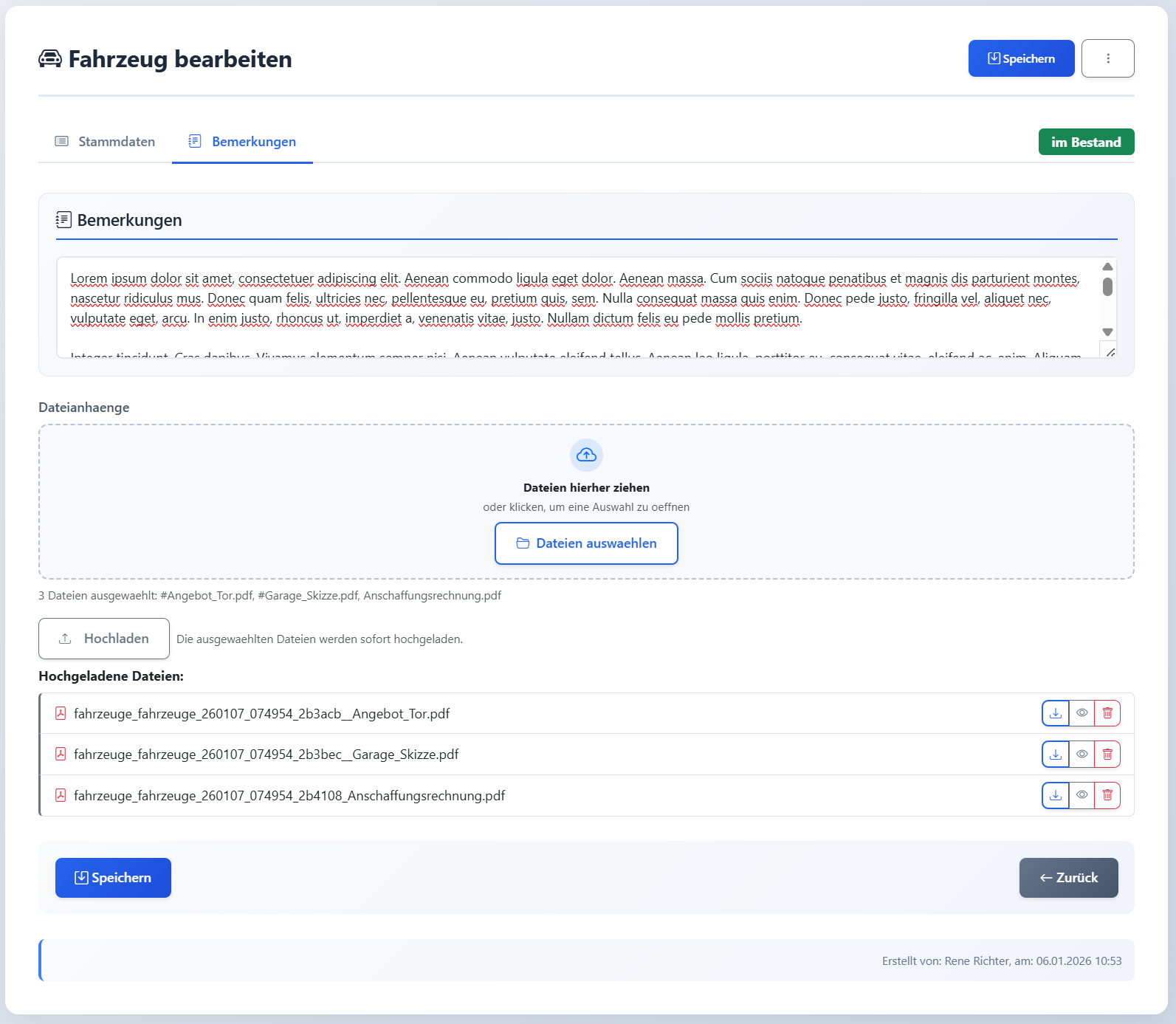Download the Garage_Skizze.pdf file
The image size is (1176, 1024).
point(1056,755)
